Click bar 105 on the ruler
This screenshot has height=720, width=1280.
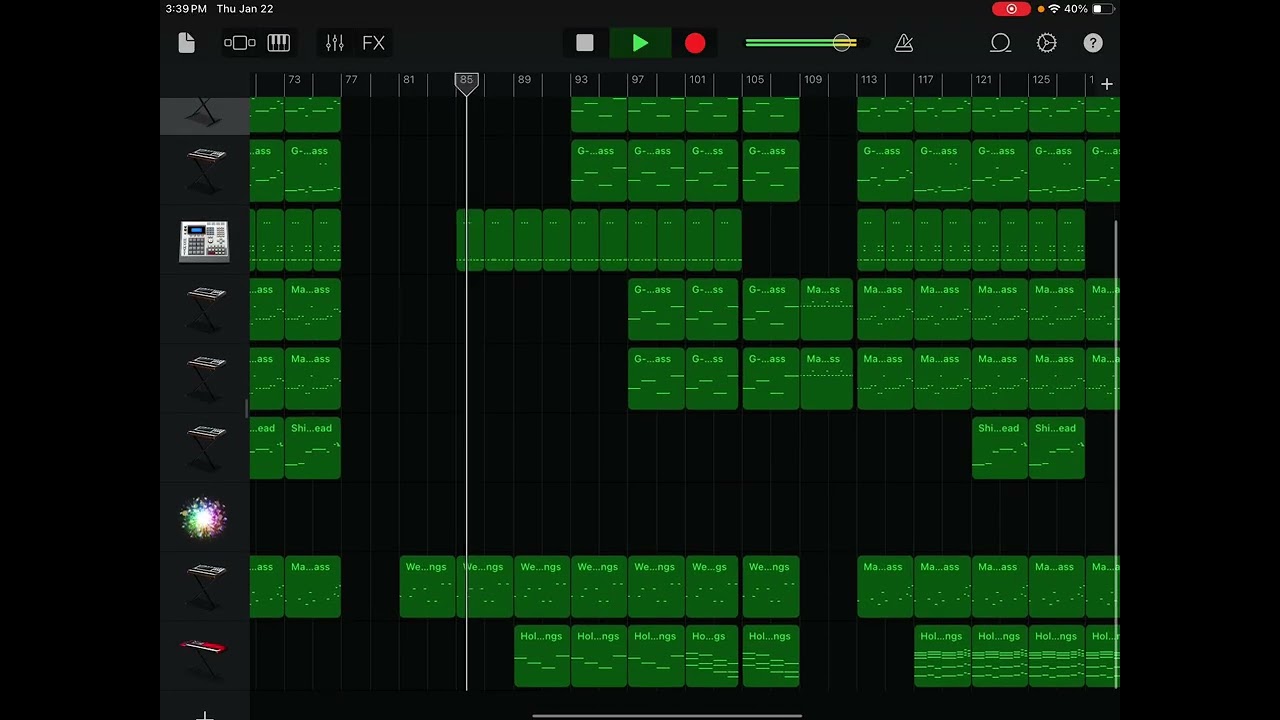755,79
